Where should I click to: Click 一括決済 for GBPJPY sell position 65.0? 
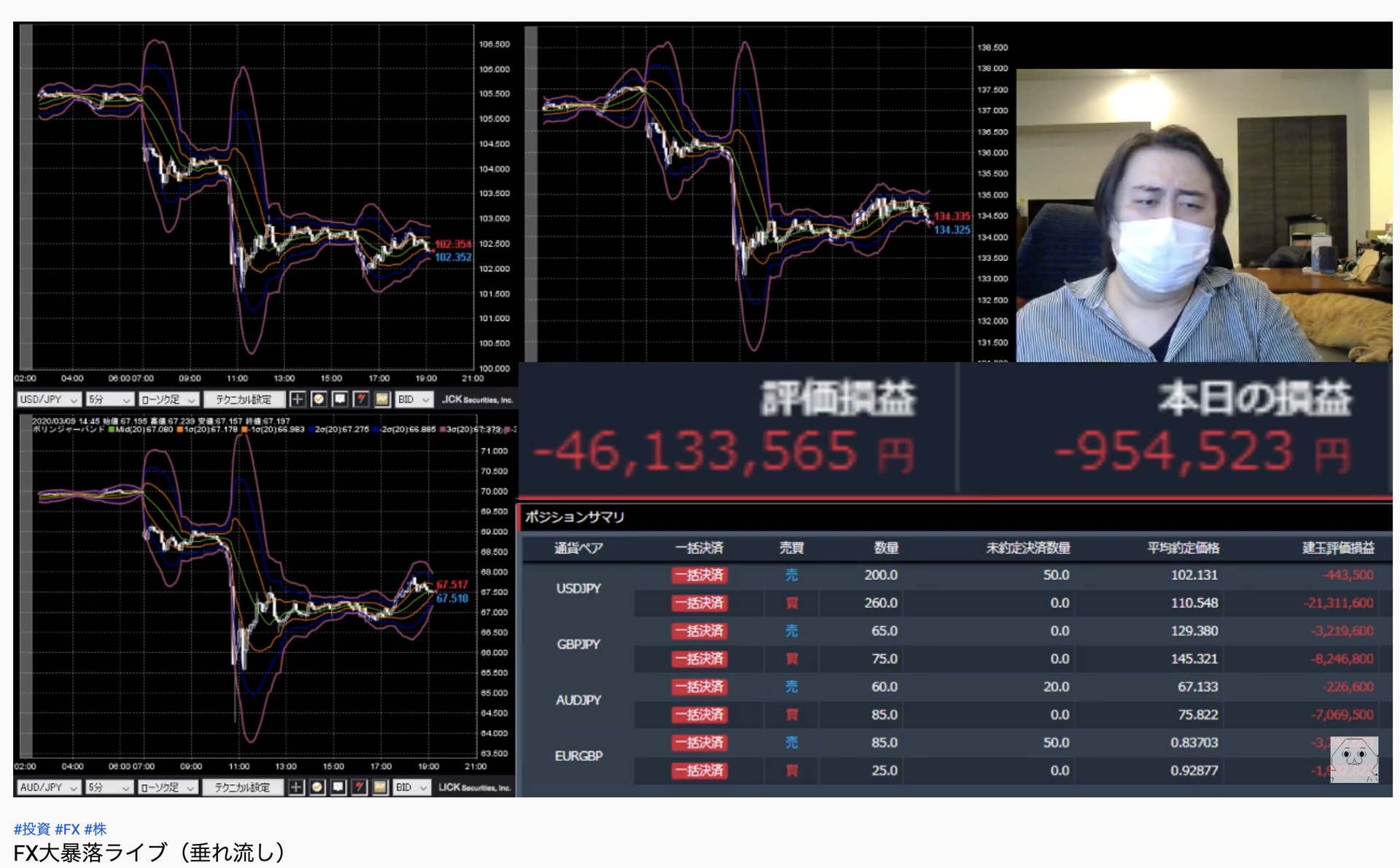click(699, 631)
